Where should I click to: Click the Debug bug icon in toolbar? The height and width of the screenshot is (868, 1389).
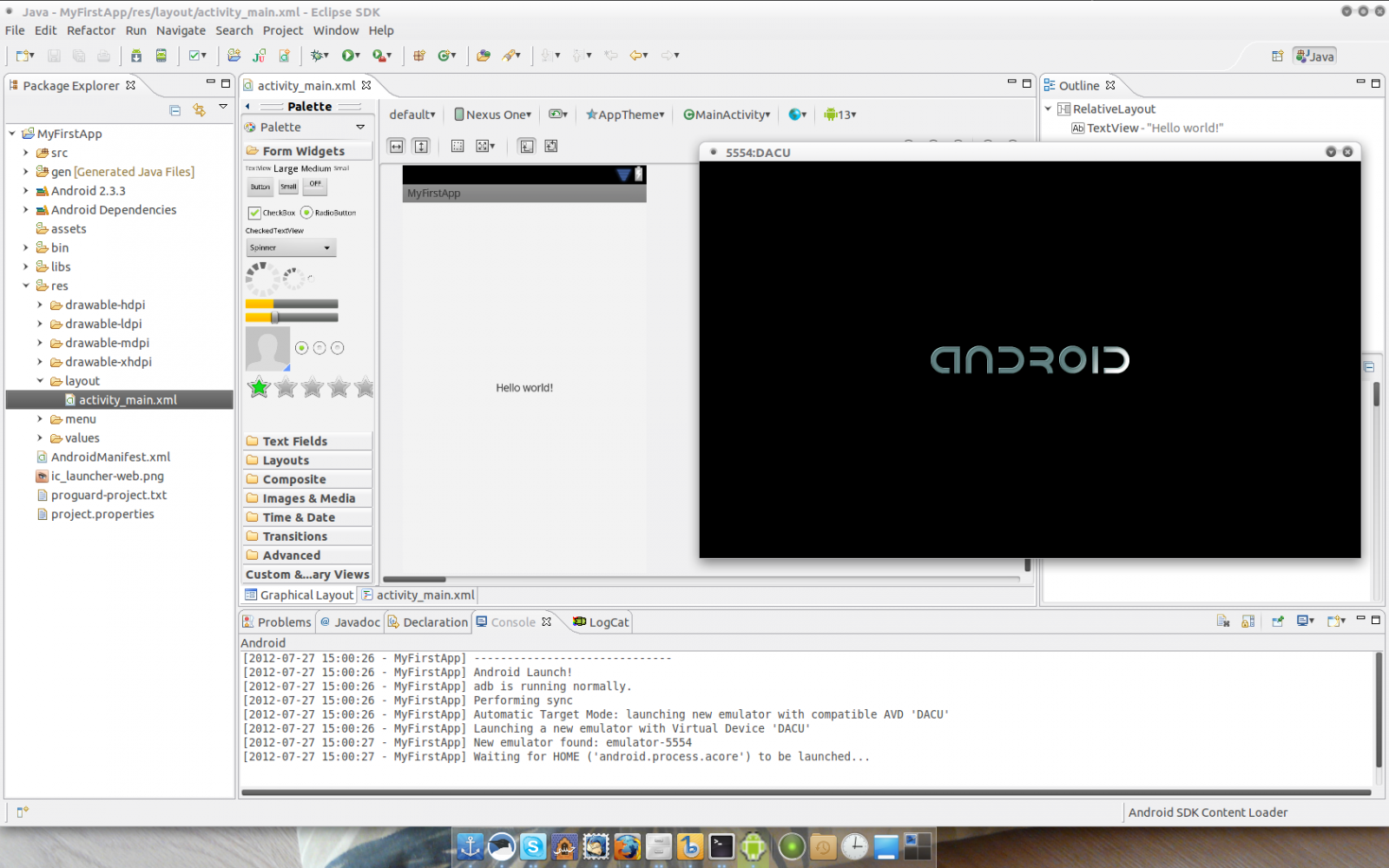point(319,56)
